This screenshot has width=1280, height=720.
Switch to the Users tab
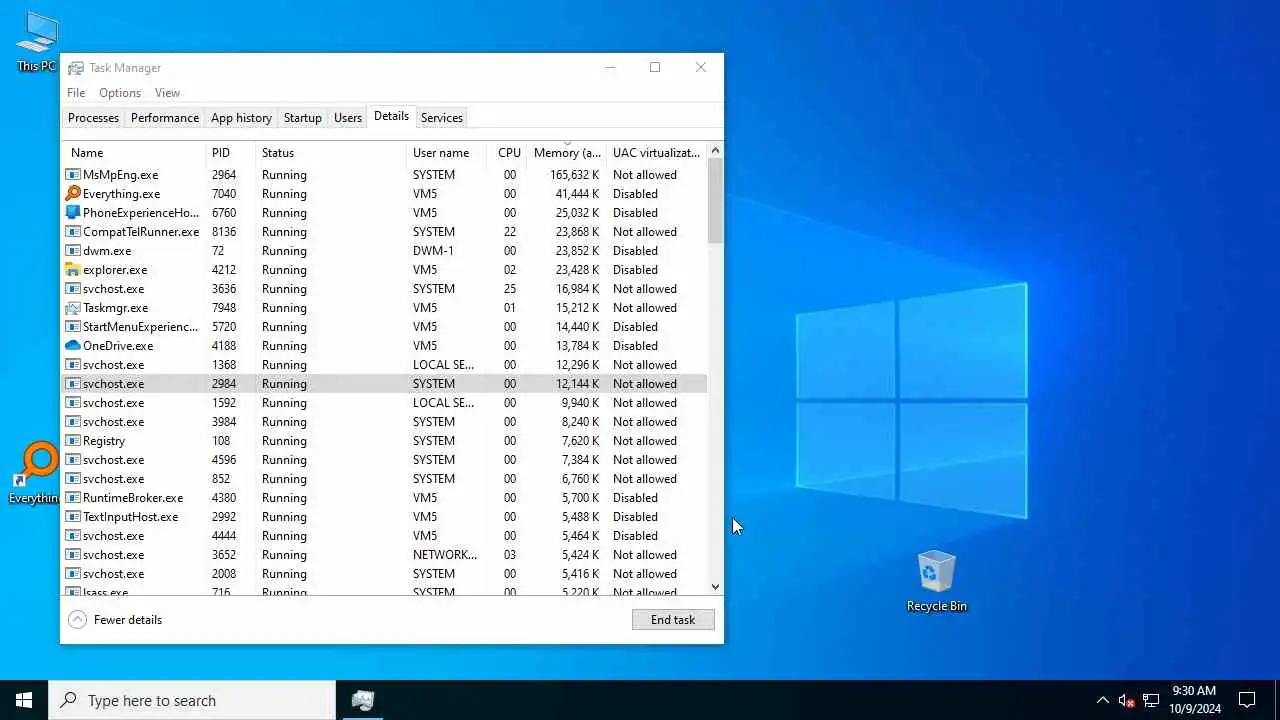pyautogui.click(x=348, y=118)
